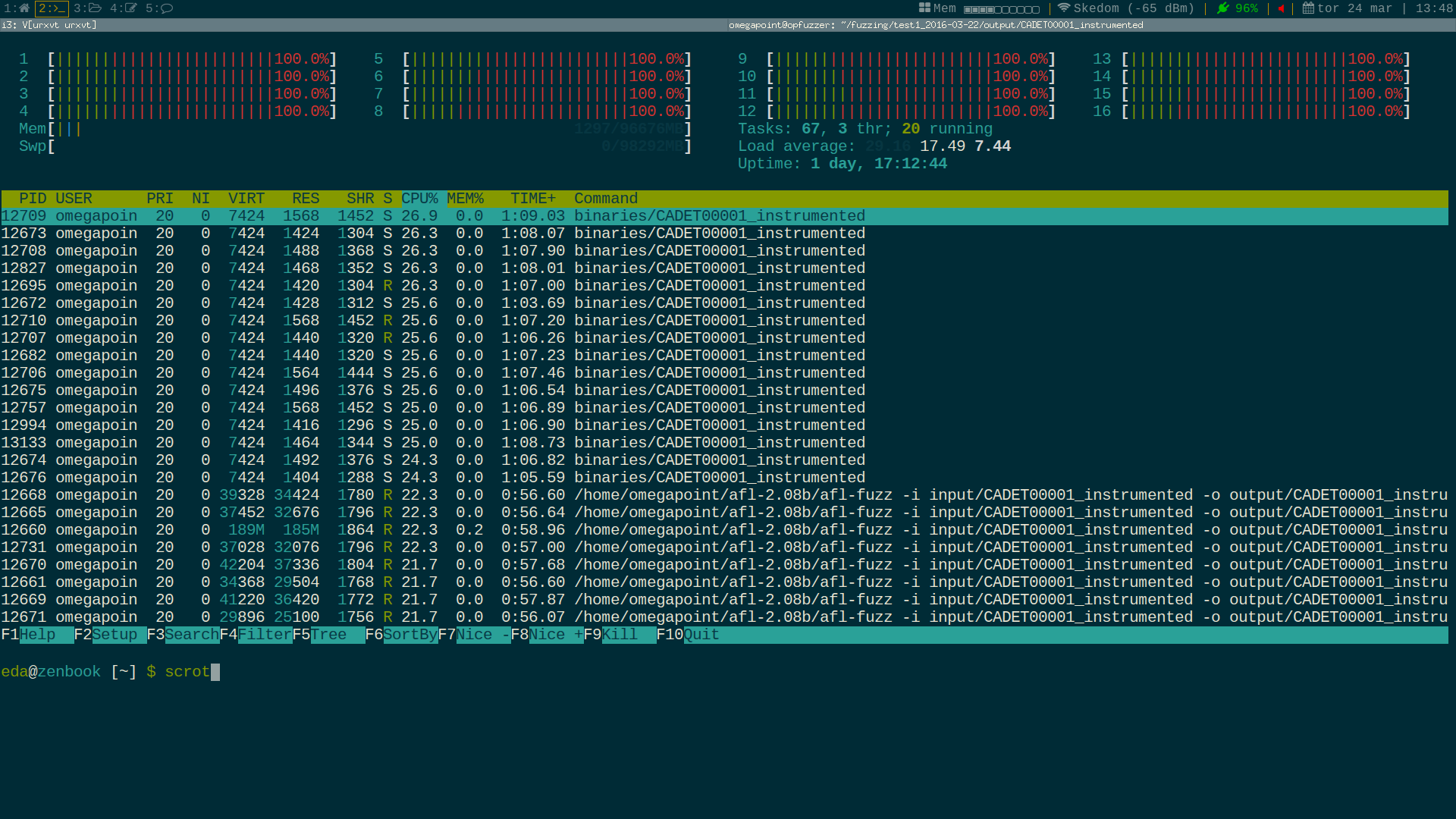This screenshot has width=1456, height=819.
Task: Click F5 Tree view toggle
Action: pyautogui.click(x=328, y=635)
